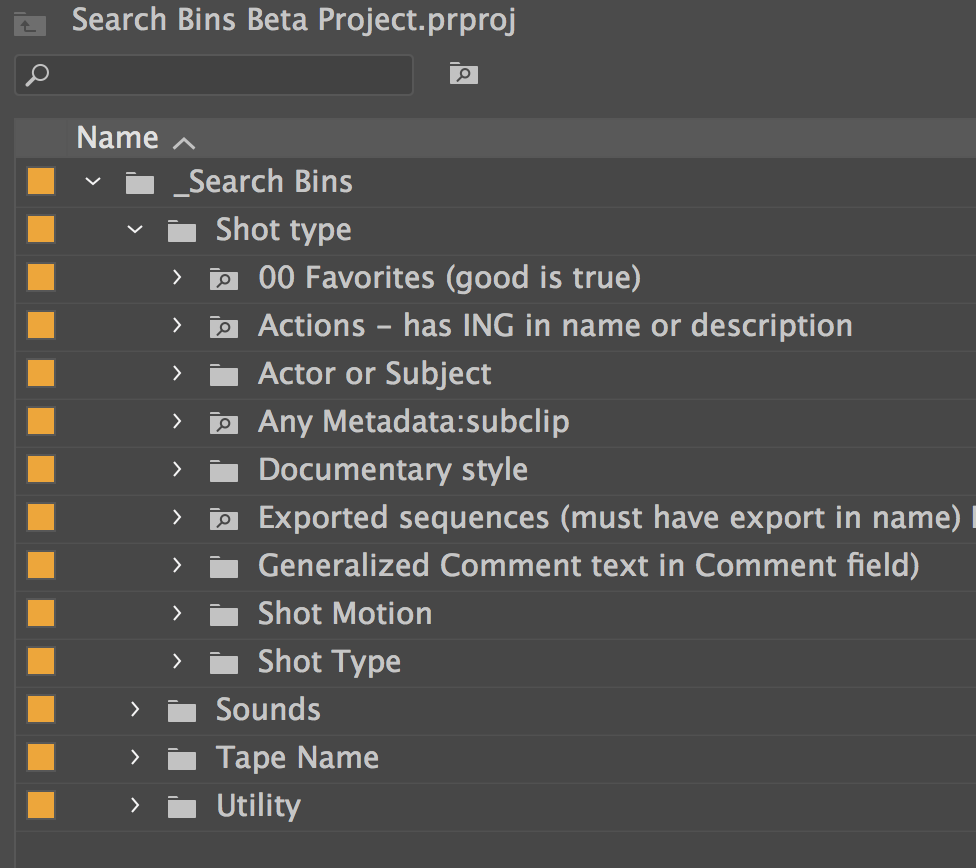Select 'Actions – has ING in name or description'
The image size is (976, 868).
tap(555, 326)
